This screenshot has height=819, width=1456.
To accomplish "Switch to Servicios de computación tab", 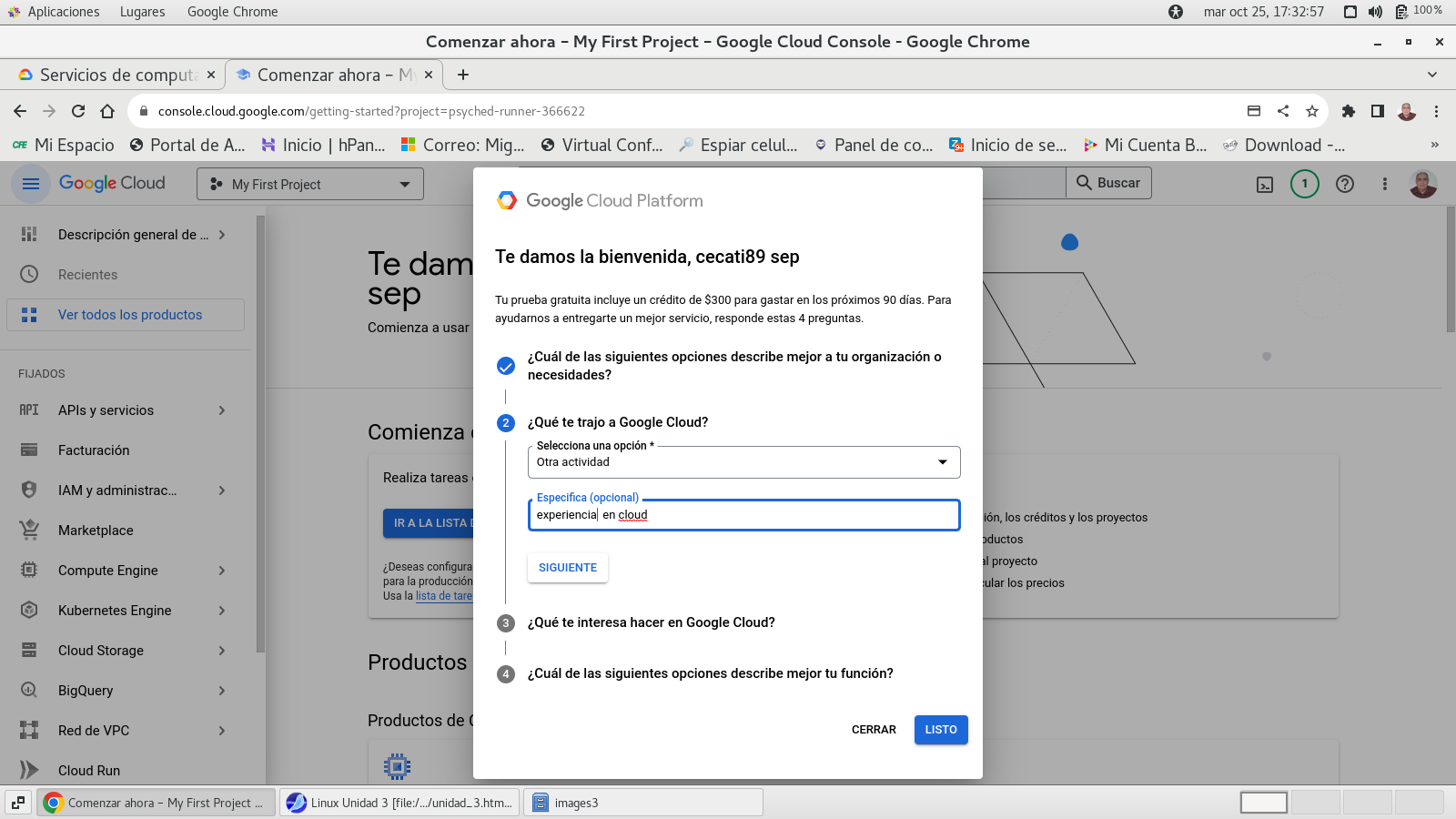I will tap(116, 75).
